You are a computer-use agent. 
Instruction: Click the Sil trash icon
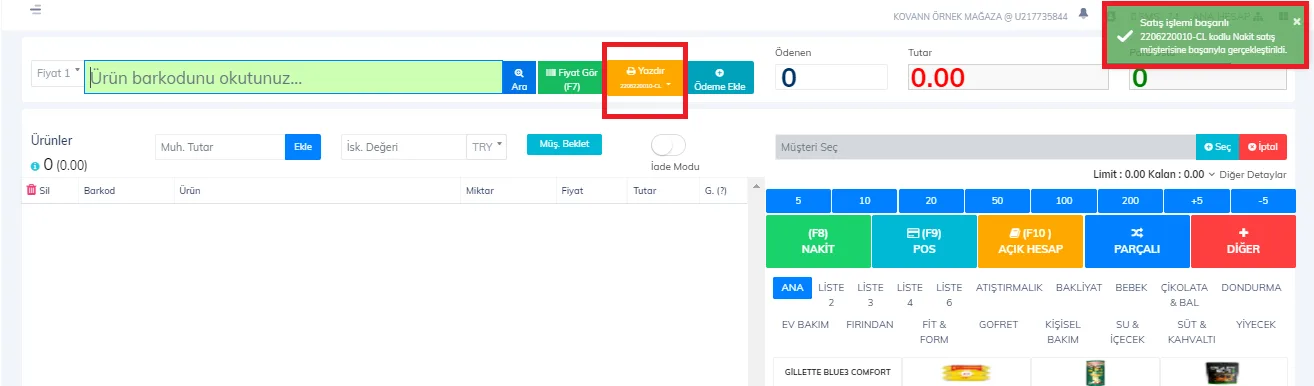(31, 189)
